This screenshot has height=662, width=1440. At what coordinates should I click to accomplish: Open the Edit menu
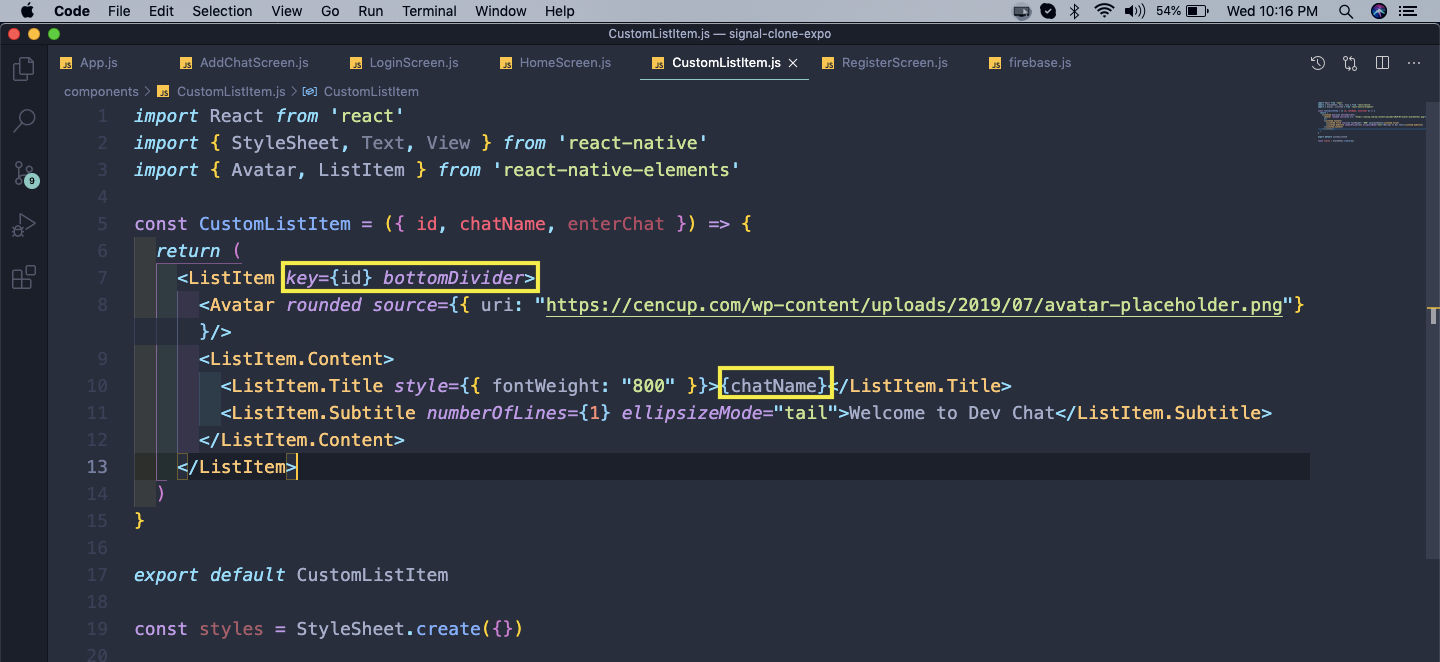[x=161, y=11]
